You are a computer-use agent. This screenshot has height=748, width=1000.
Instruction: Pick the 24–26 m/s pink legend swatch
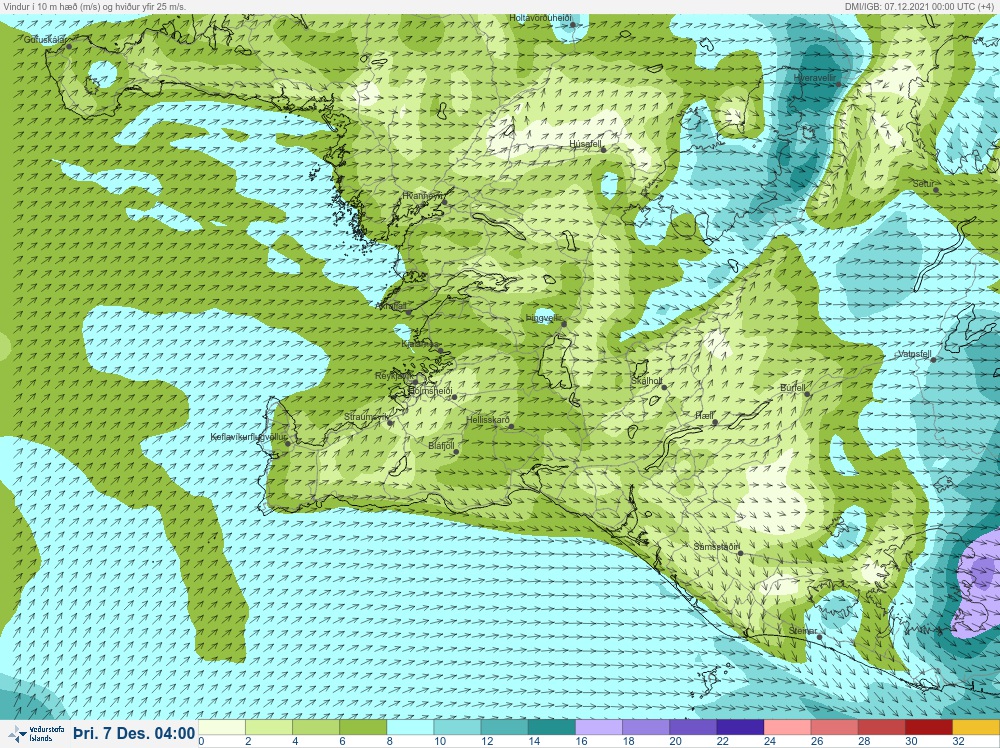[788, 728]
